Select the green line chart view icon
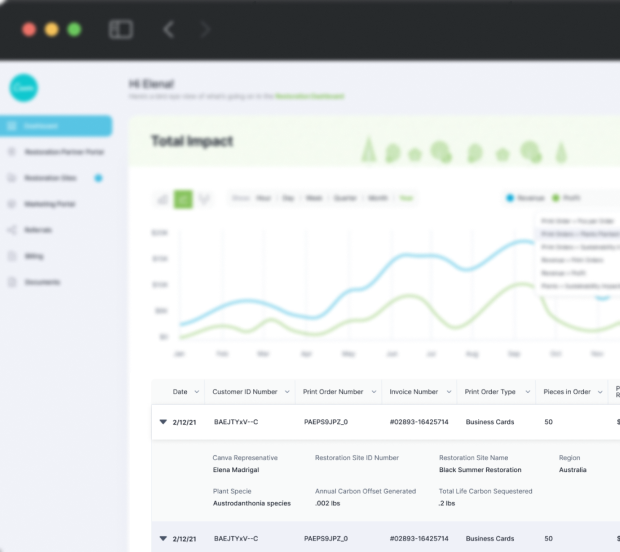 (x=183, y=199)
